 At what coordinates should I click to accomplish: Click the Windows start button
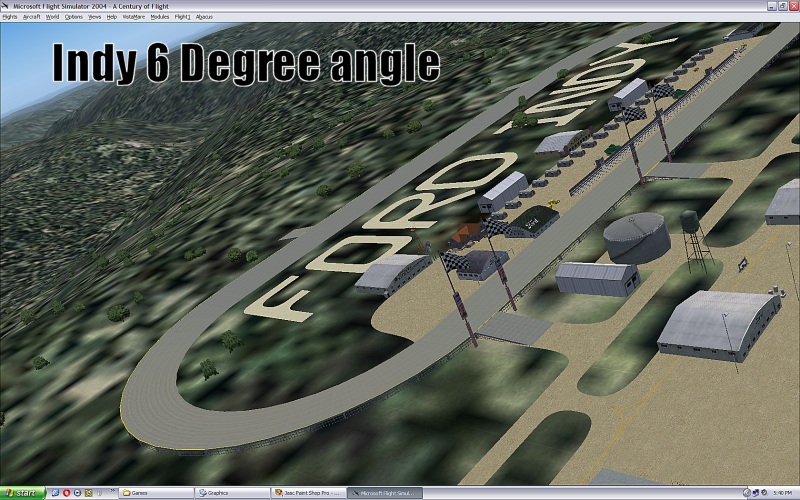tap(22, 493)
